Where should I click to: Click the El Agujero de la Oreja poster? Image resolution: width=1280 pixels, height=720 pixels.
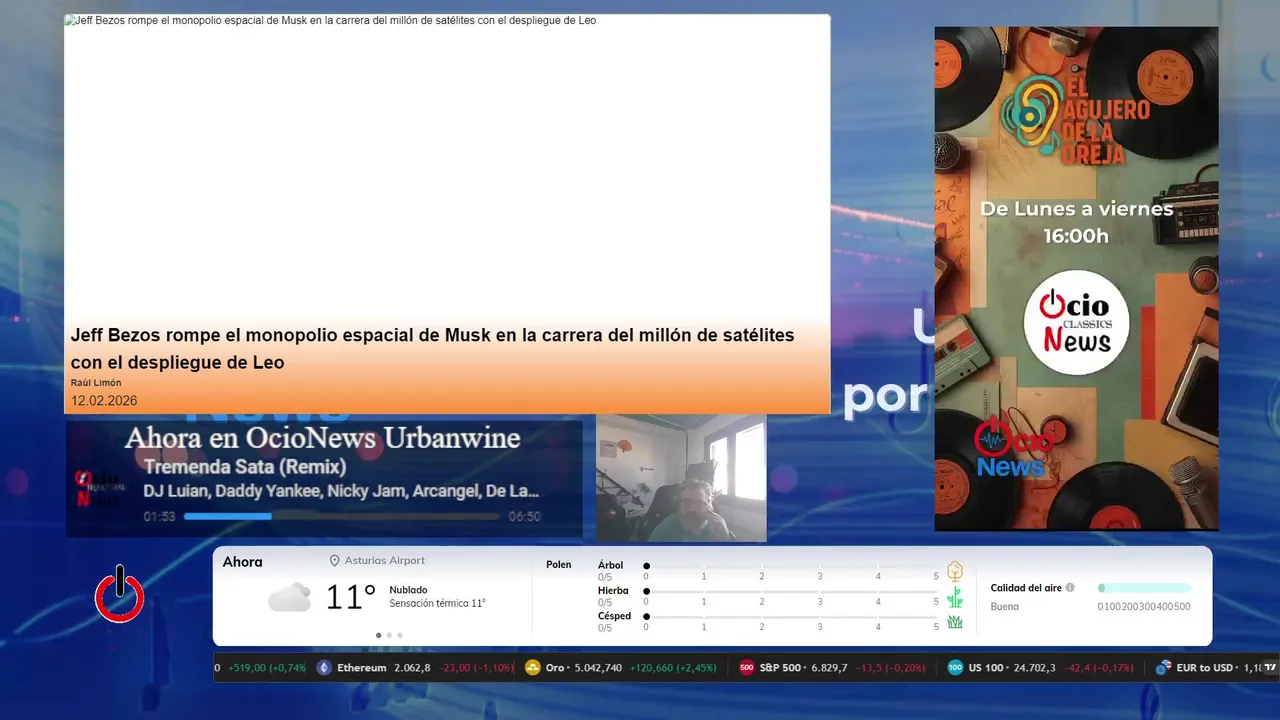pyautogui.click(x=1076, y=279)
